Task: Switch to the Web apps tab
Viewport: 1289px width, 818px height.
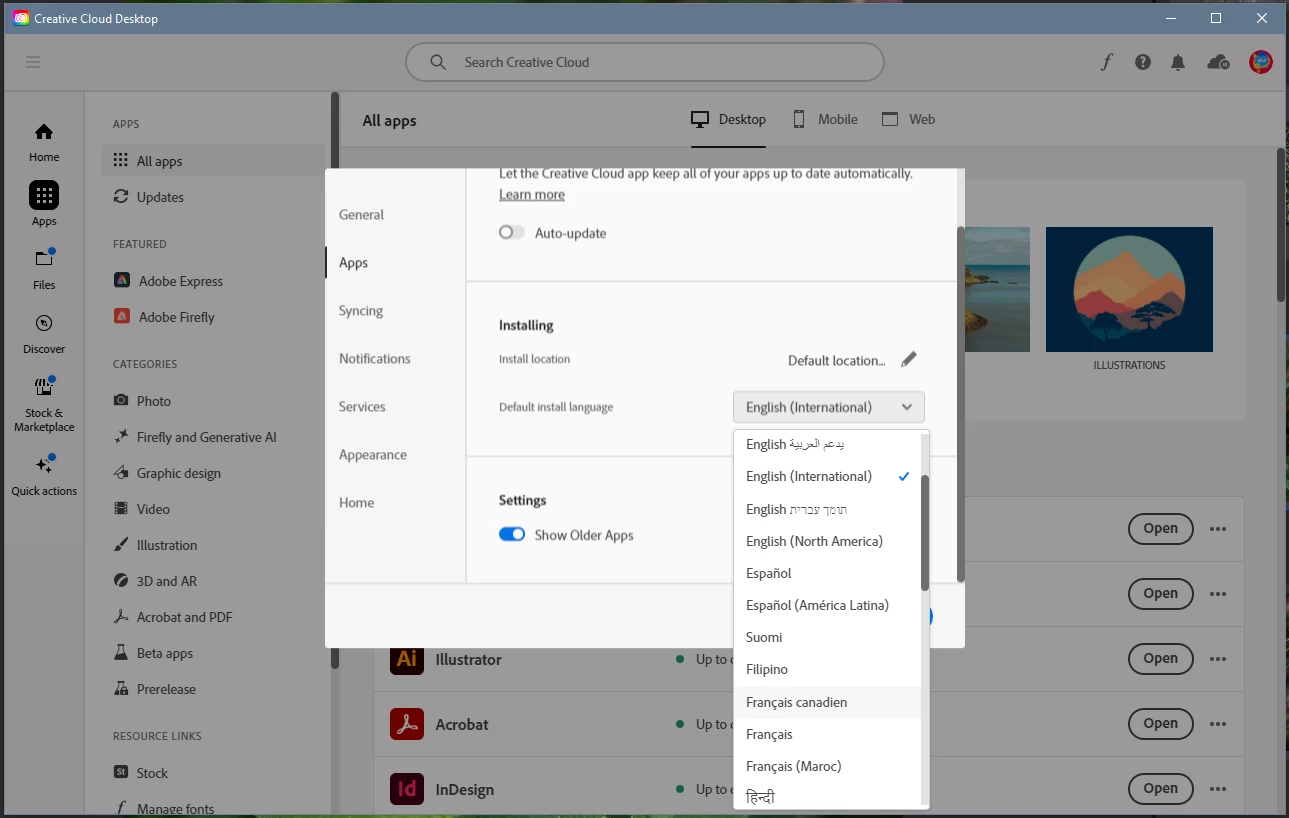Action: pyautogui.click(x=908, y=119)
